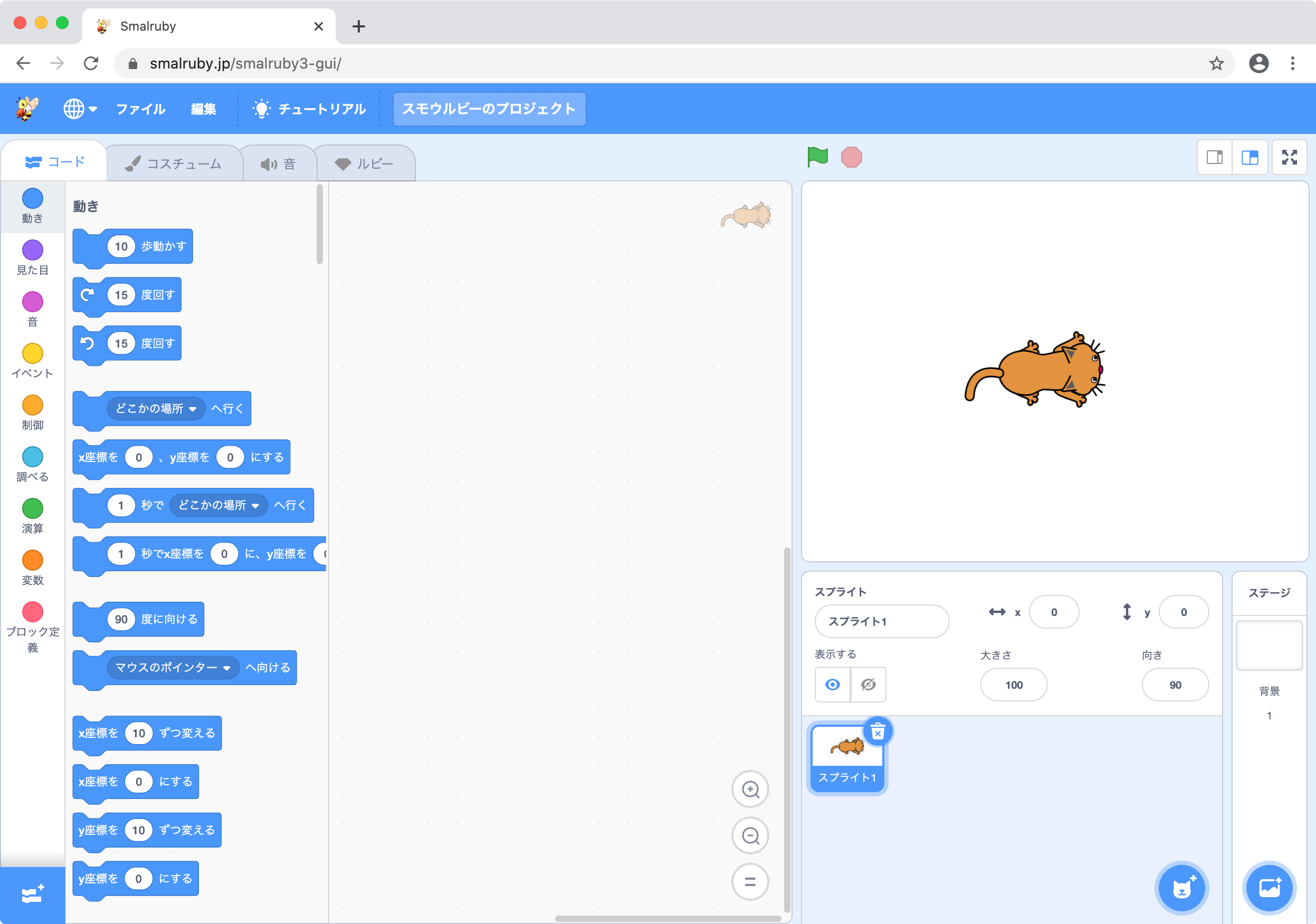Enter full screen stage mode

tap(1289, 157)
